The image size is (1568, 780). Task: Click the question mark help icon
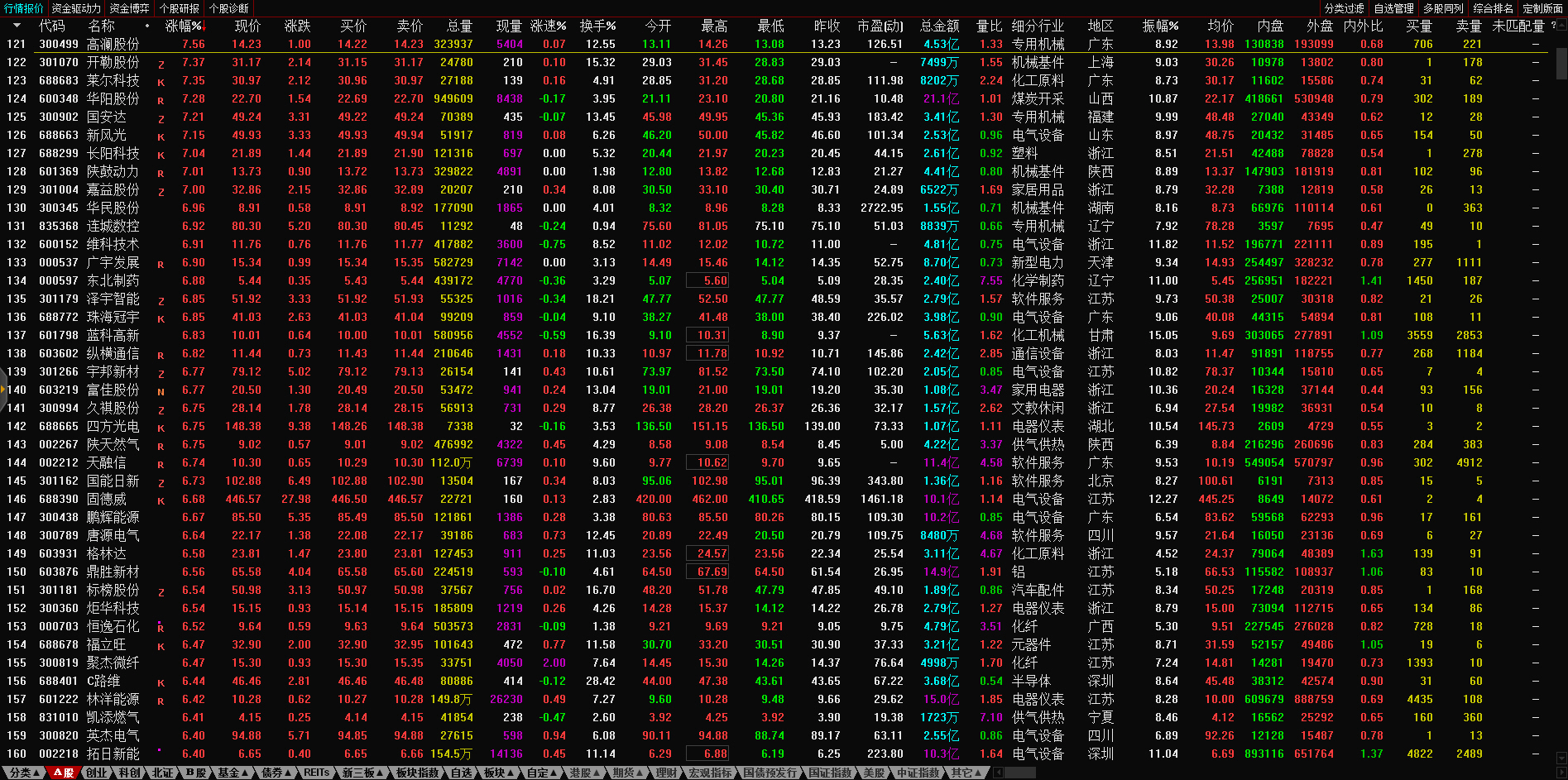coord(1553,26)
